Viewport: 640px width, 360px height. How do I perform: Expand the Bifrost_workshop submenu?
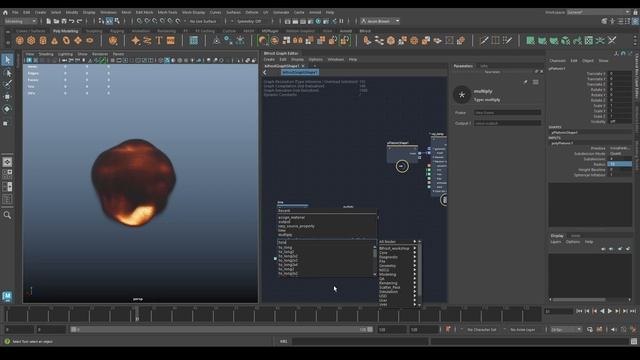398,248
